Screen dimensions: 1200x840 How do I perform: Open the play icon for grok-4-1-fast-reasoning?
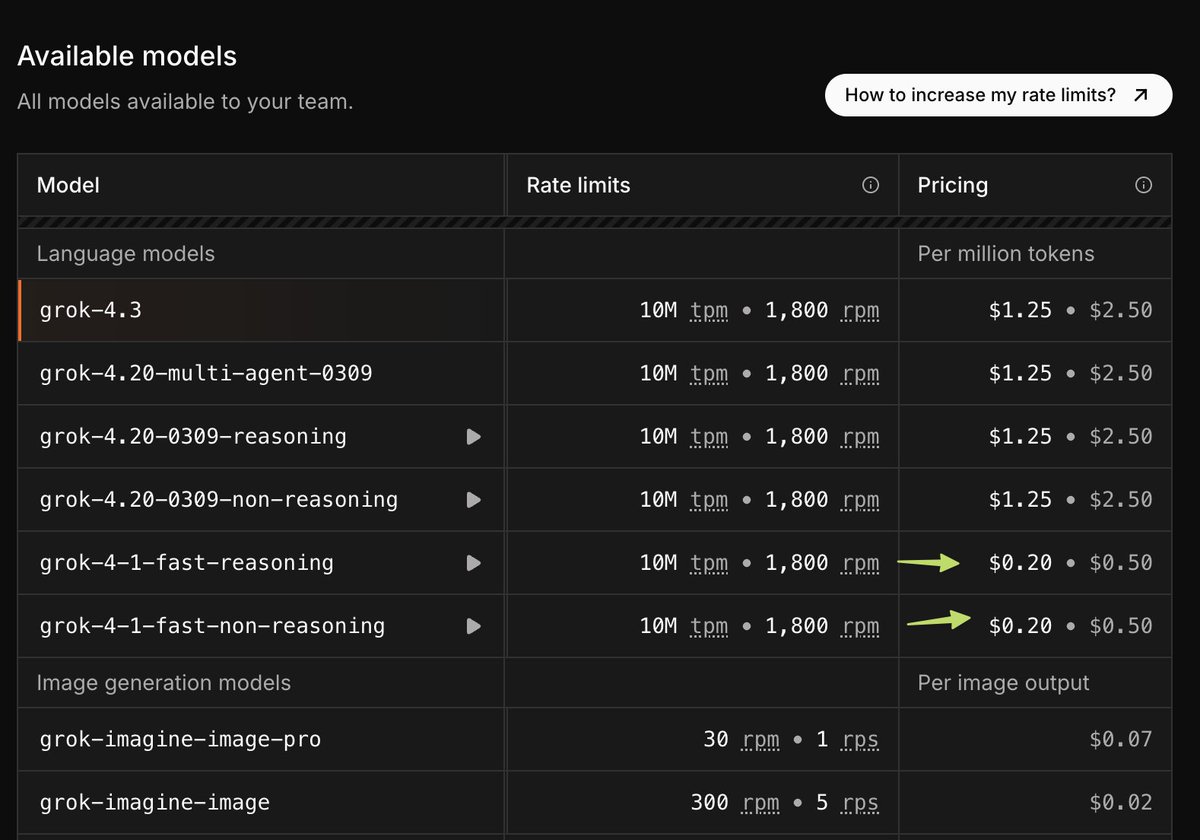pos(474,563)
